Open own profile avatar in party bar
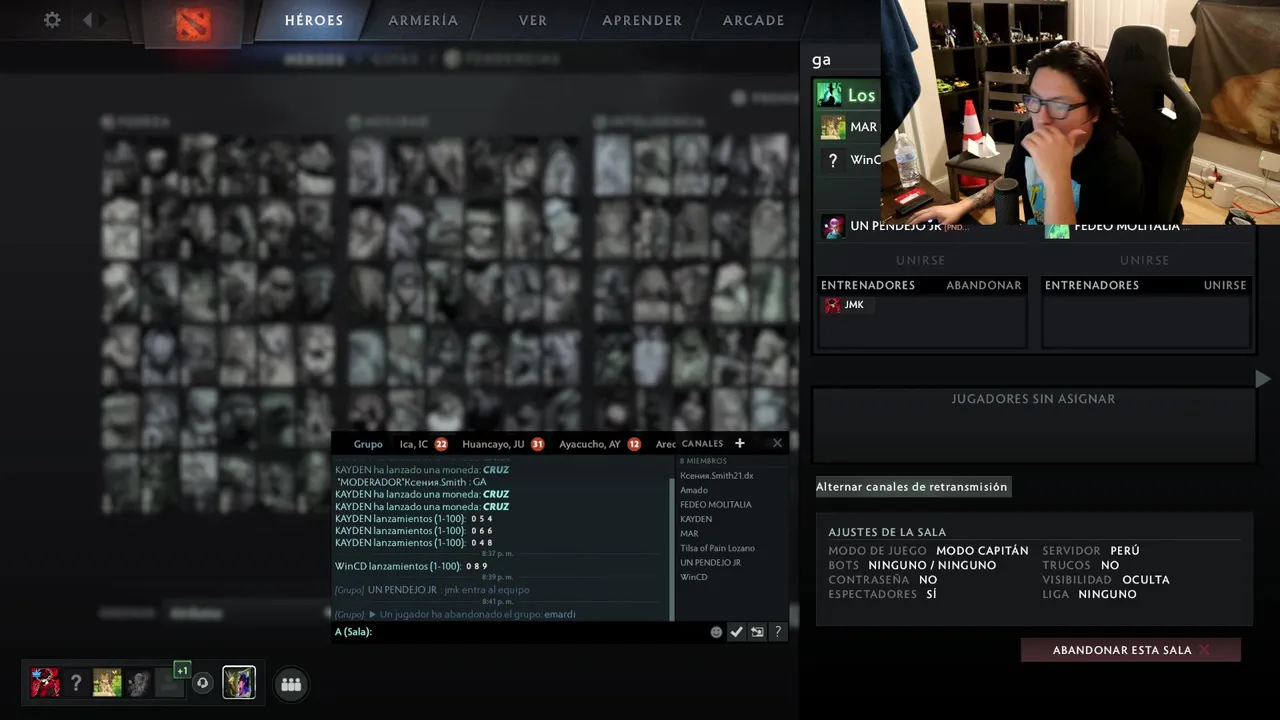The image size is (1280, 720). pyautogui.click(x=239, y=682)
